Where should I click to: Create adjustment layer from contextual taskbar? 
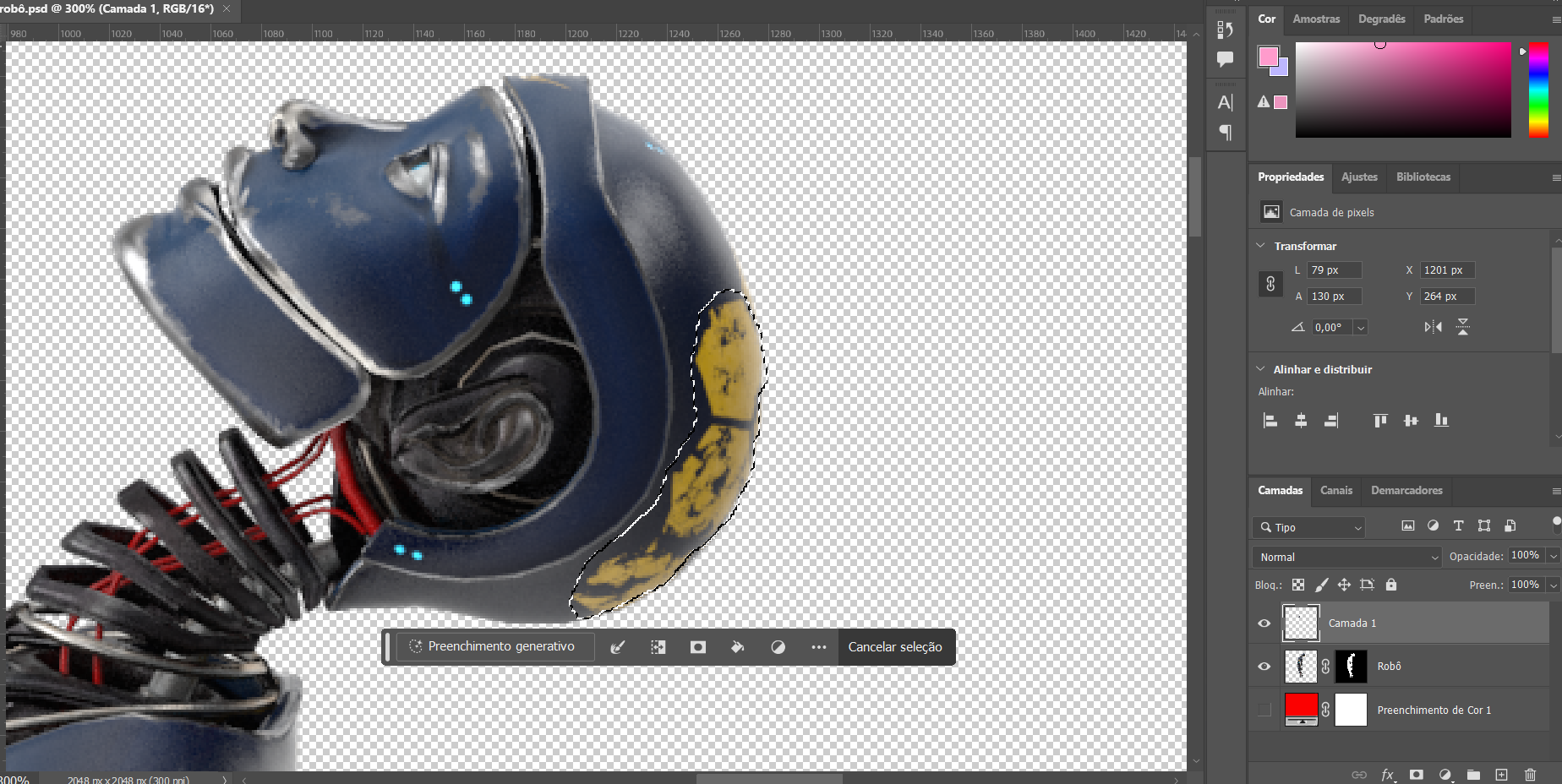coord(778,647)
